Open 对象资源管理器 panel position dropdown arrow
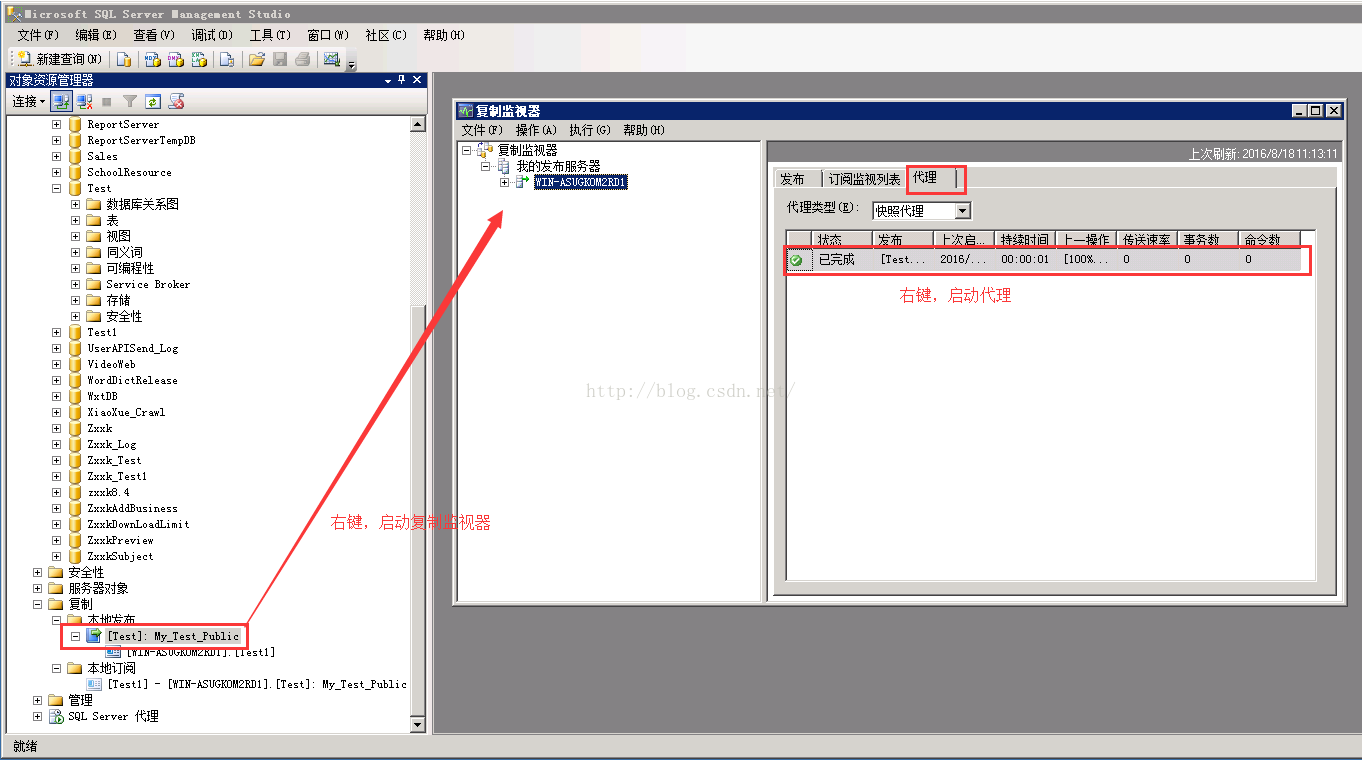 (x=388, y=80)
